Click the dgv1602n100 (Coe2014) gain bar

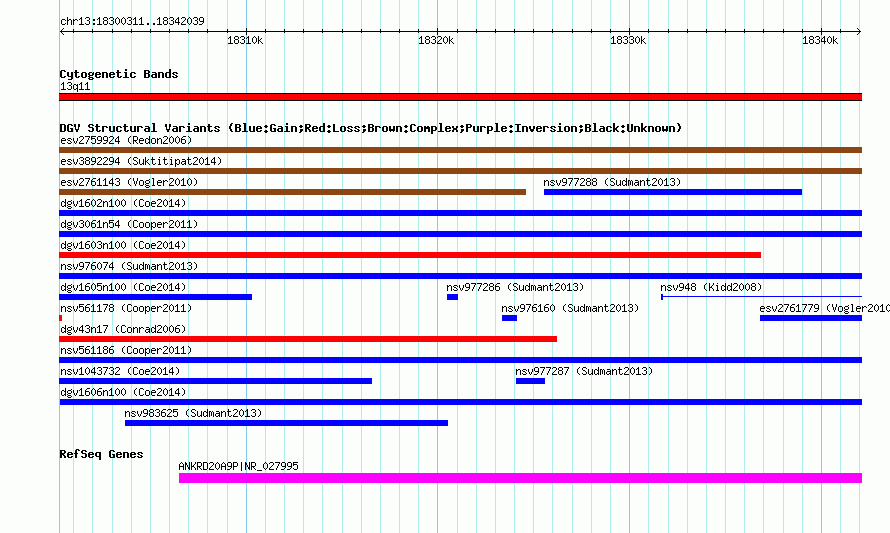click(460, 213)
